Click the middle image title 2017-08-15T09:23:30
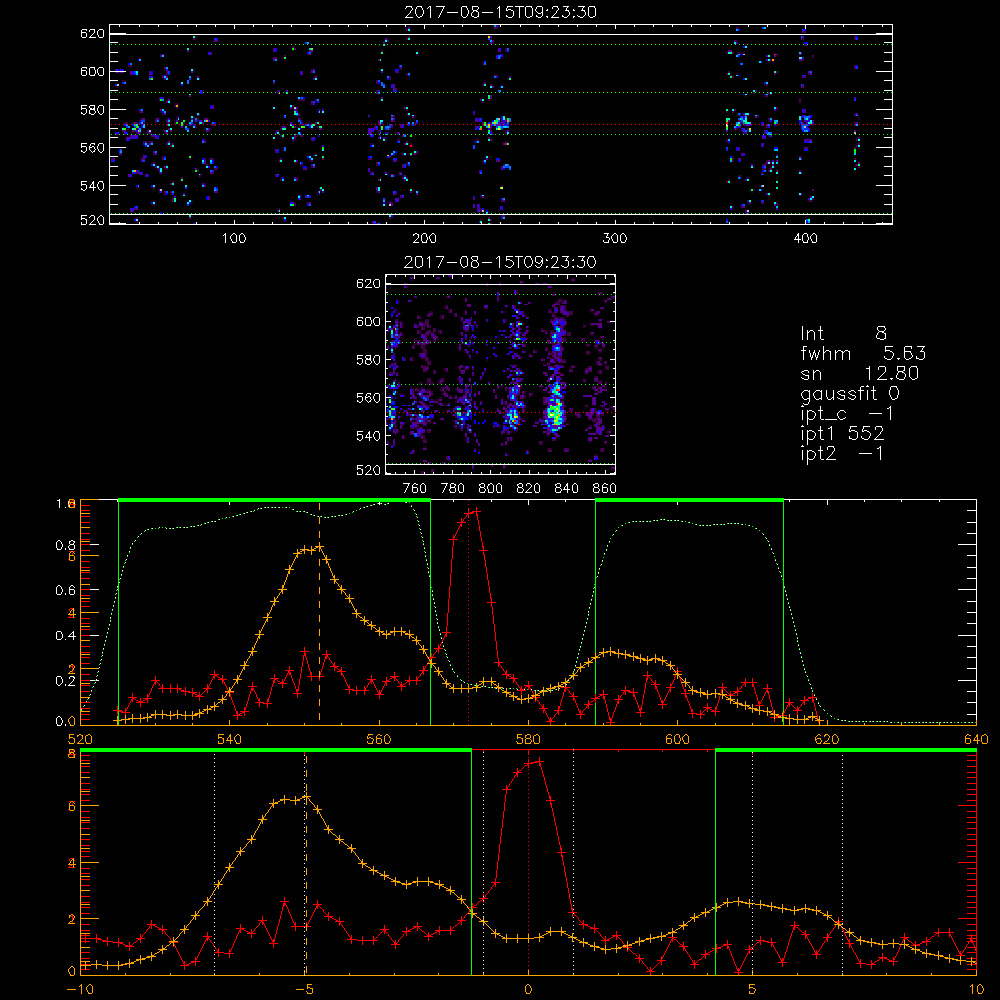 [500, 262]
